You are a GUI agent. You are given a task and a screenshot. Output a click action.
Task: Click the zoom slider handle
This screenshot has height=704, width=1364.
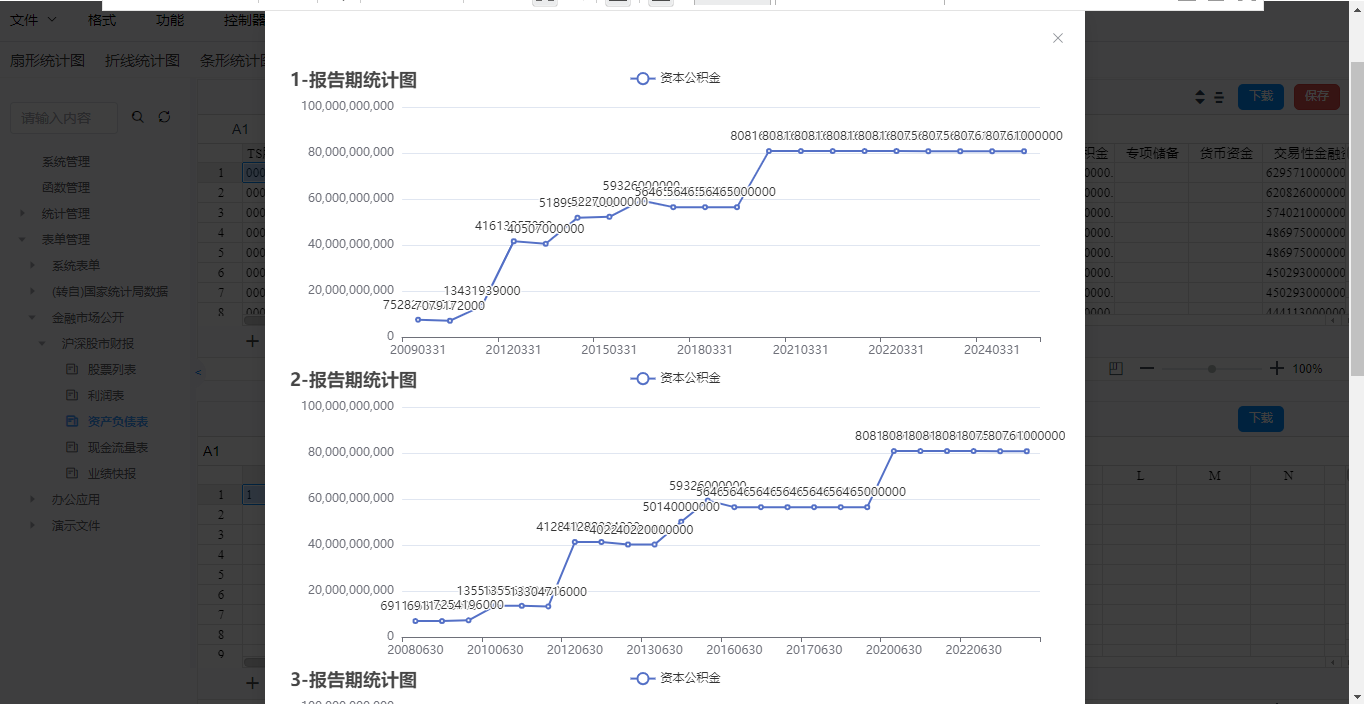click(x=1212, y=369)
